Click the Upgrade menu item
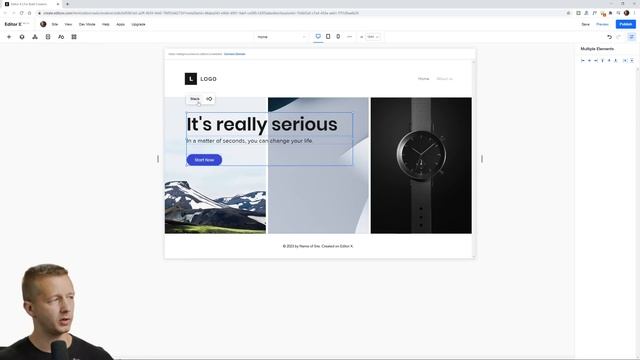The width and height of the screenshot is (640, 360). 138,24
